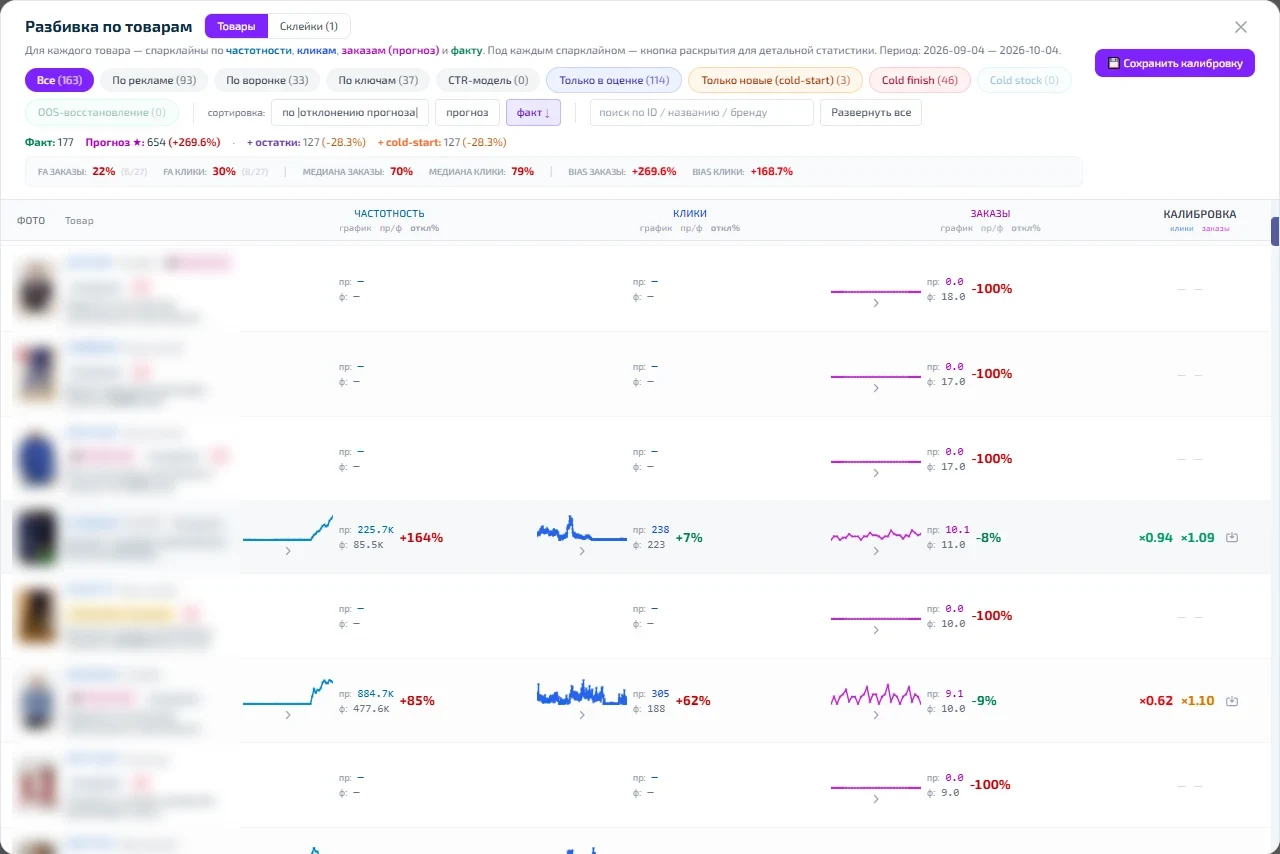Toggle the Все (163) filter chip
This screenshot has height=854, width=1280.
click(59, 80)
